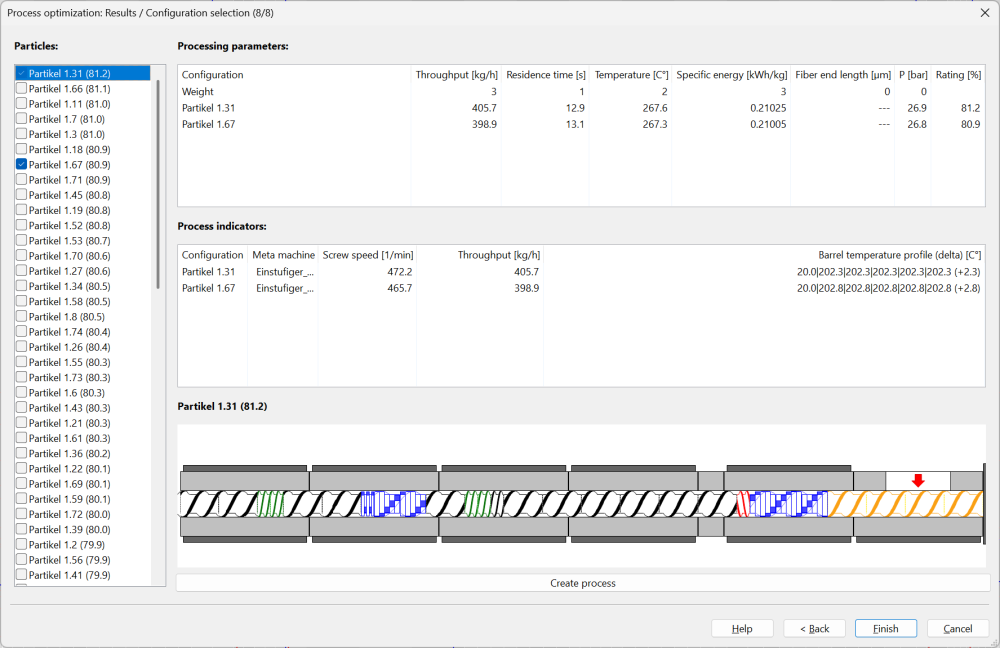
Task: Check Partikel 1.61 (80.3)
Action: pos(22,438)
